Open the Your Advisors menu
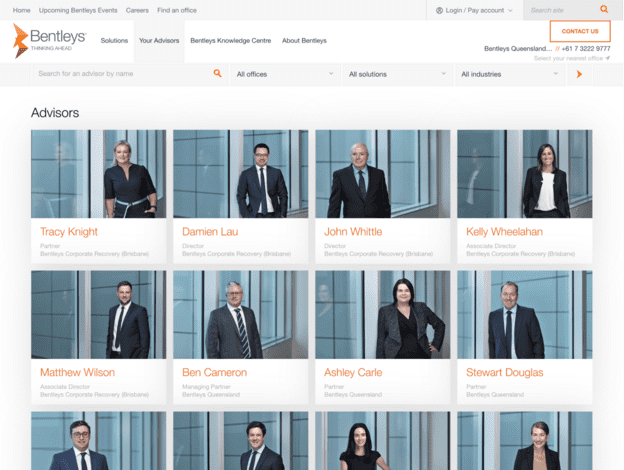The height and width of the screenshot is (470, 624). point(159,41)
